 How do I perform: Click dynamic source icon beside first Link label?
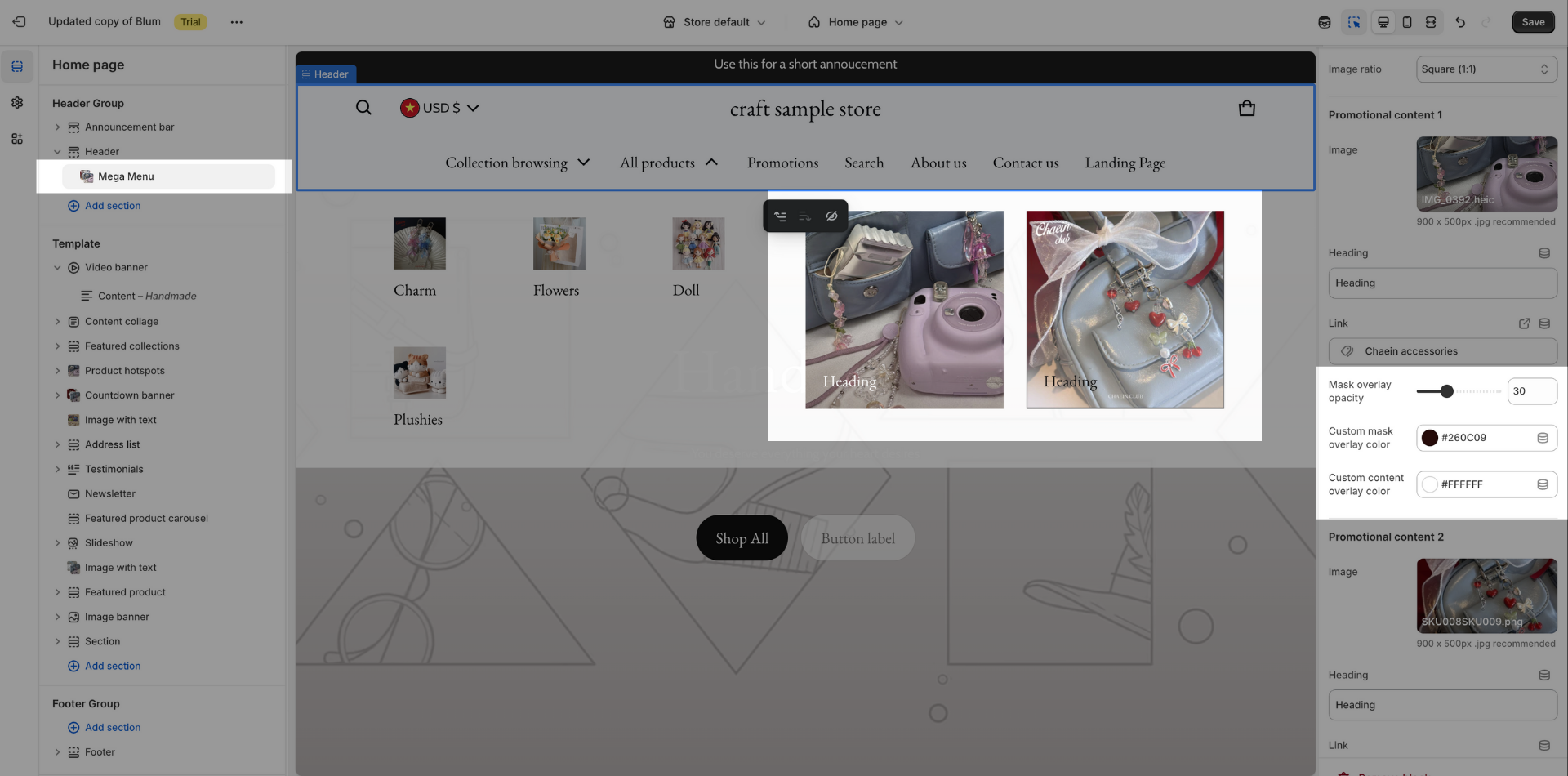click(1544, 323)
